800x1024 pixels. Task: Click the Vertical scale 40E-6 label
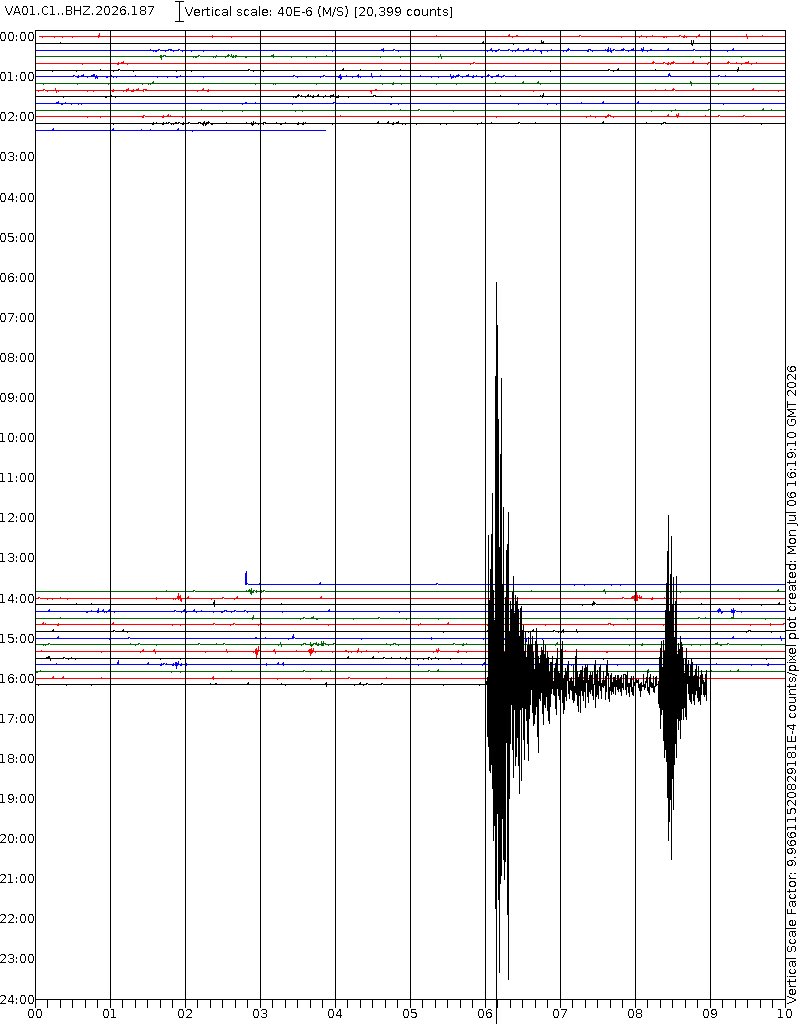click(x=319, y=12)
